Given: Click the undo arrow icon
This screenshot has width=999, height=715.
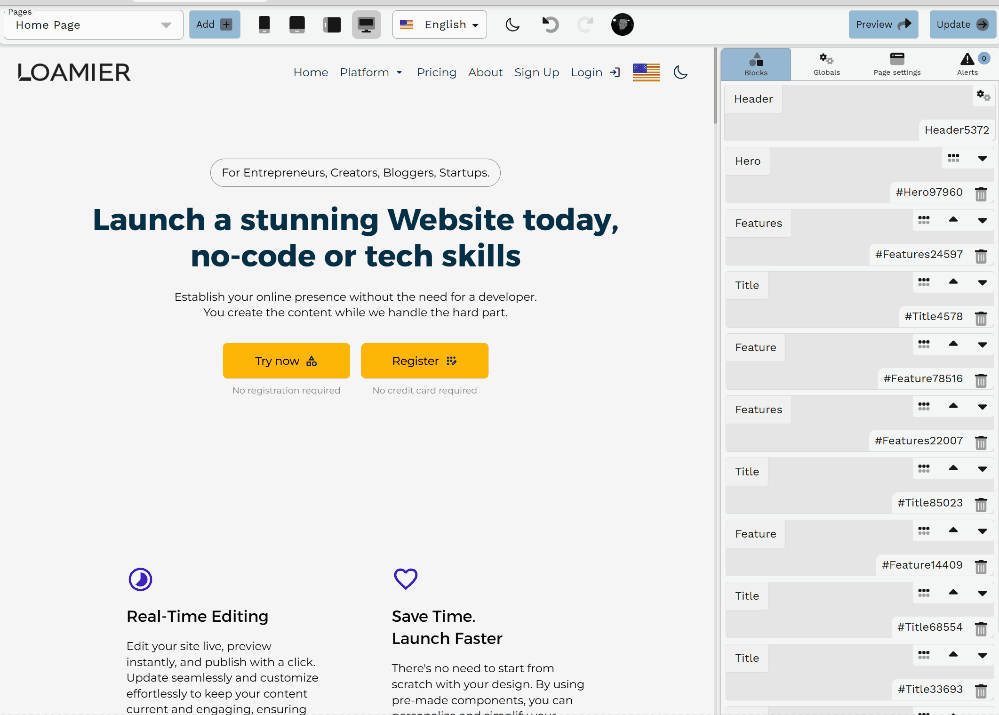Looking at the screenshot, I should pos(550,25).
